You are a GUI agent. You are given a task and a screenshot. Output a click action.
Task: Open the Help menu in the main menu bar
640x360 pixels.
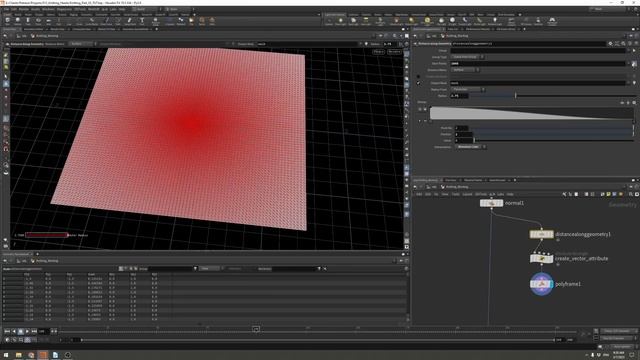(x=122, y=9)
